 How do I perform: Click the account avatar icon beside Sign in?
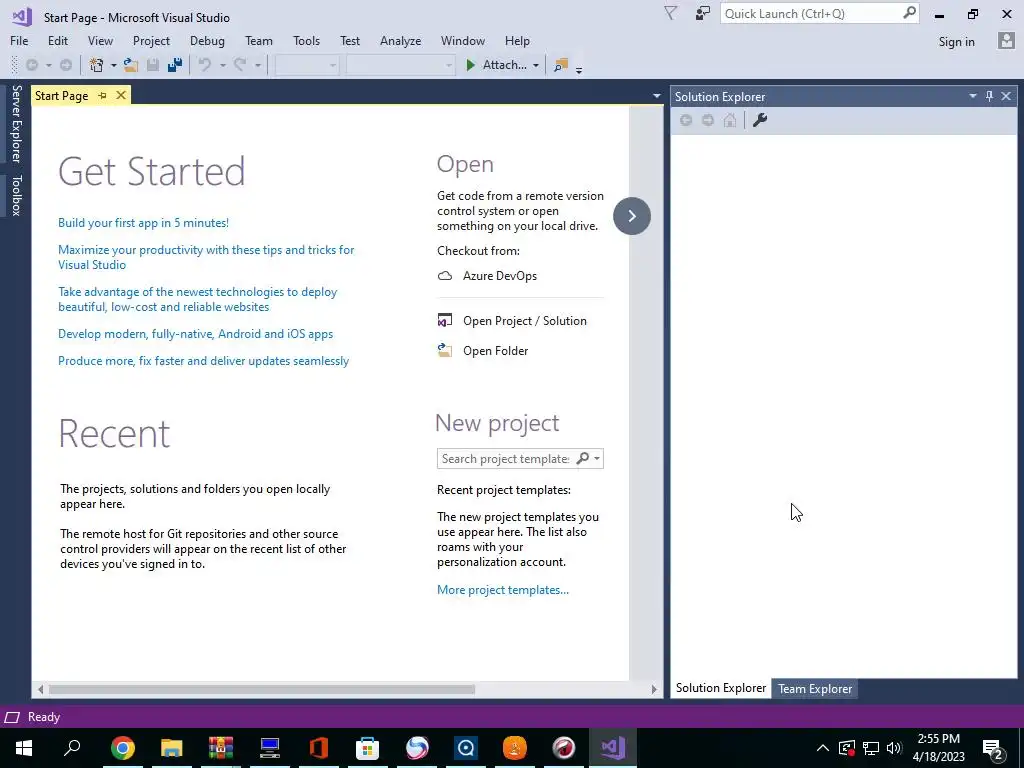[x=1006, y=40]
